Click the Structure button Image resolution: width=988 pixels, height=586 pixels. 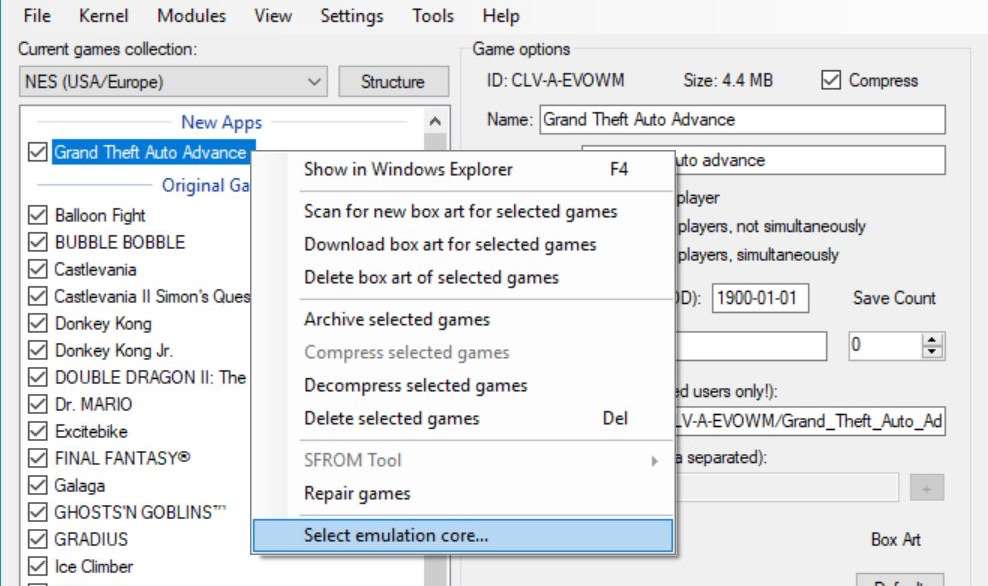pyautogui.click(x=393, y=82)
